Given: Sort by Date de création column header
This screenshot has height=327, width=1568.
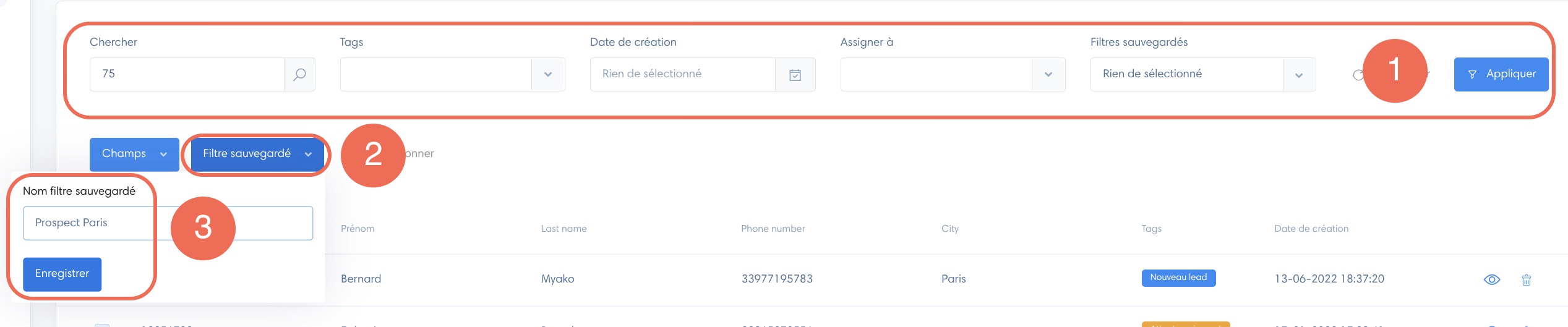Looking at the screenshot, I should click(x=1311, y=229).
